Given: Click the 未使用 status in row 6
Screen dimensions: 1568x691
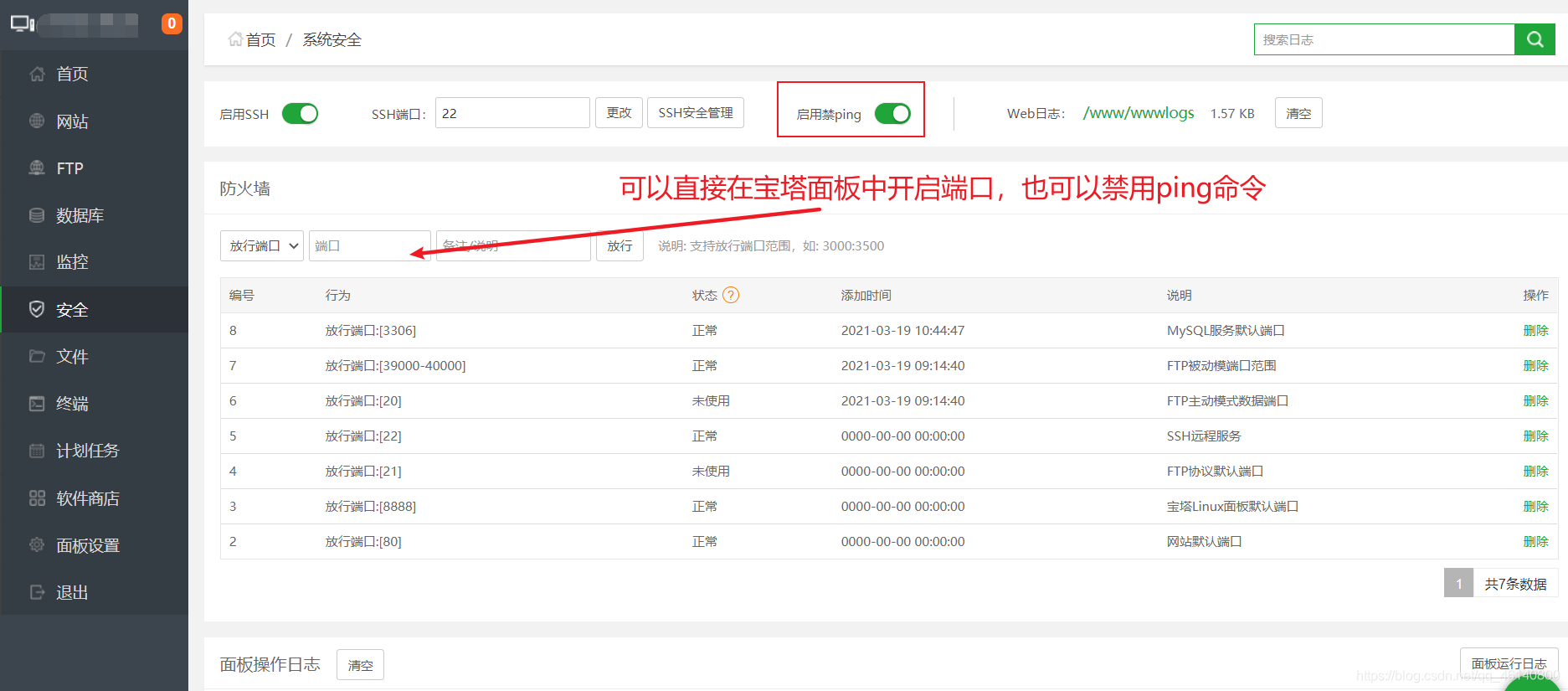Looking at the screenshot, I should [711, 400].
